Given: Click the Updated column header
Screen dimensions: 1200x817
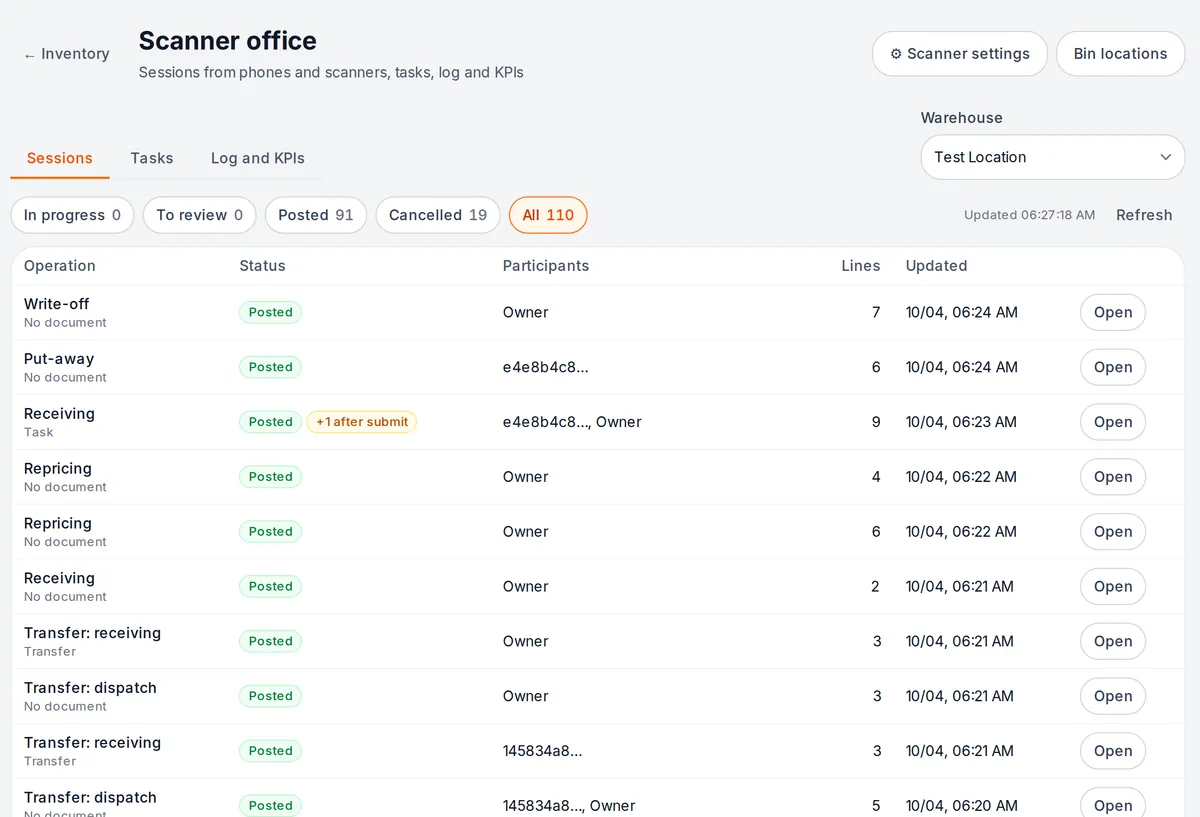Looking at the screenshot, I should [936, 266].
